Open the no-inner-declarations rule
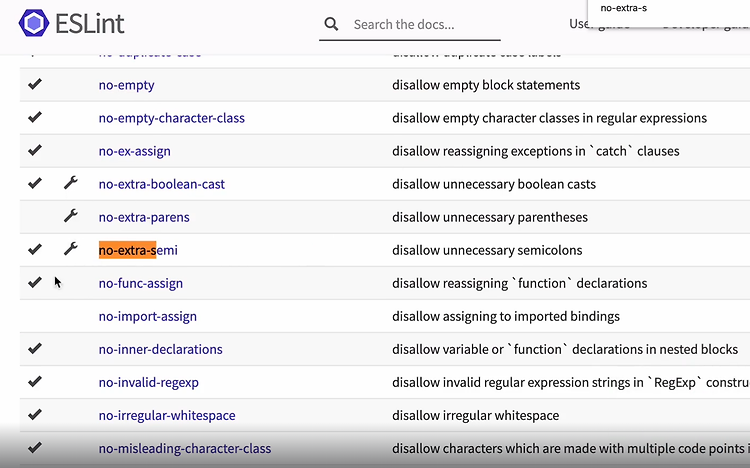750x468 pixels. (x=160, y=349)
